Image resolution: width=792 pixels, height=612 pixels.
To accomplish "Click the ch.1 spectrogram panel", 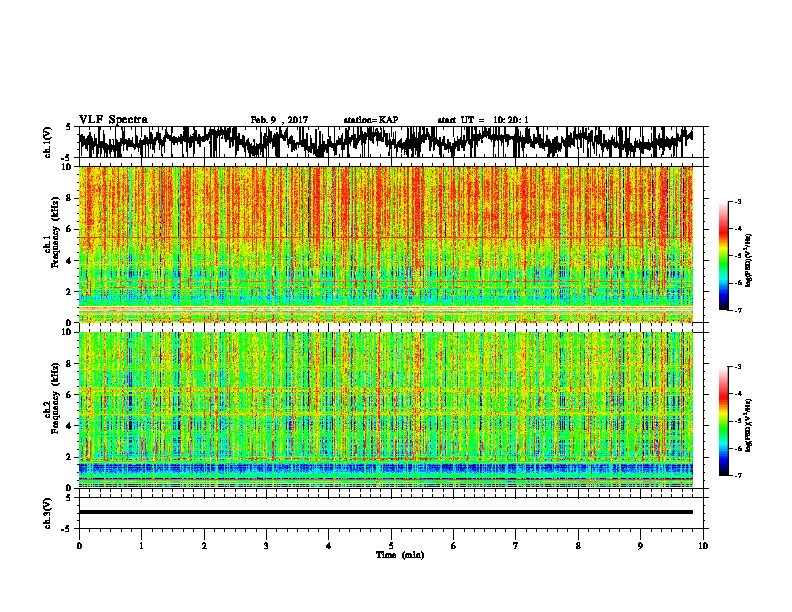I will click(x=386, y=244).
